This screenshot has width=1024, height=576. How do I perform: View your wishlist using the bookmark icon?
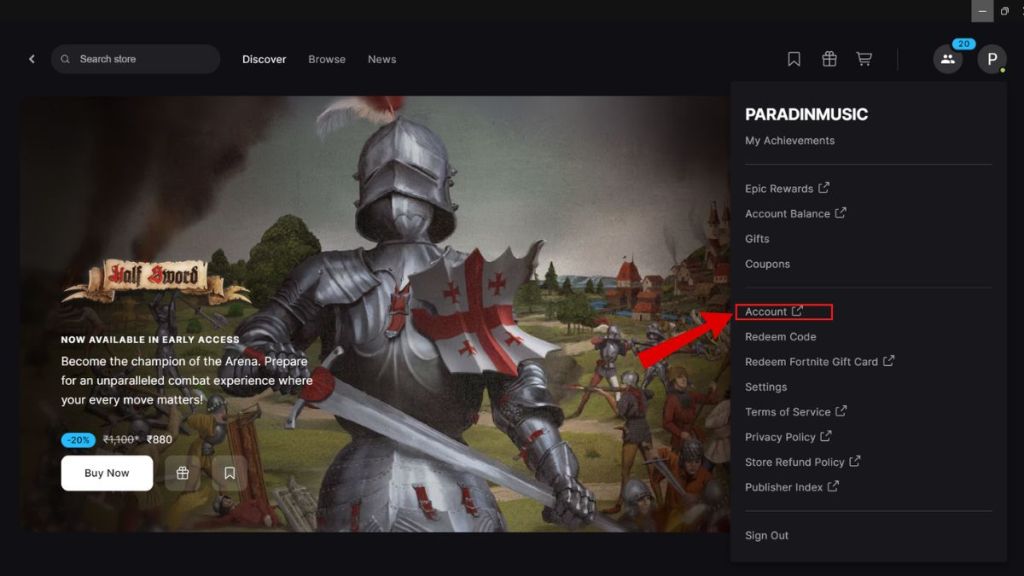(x=793, y=58)
